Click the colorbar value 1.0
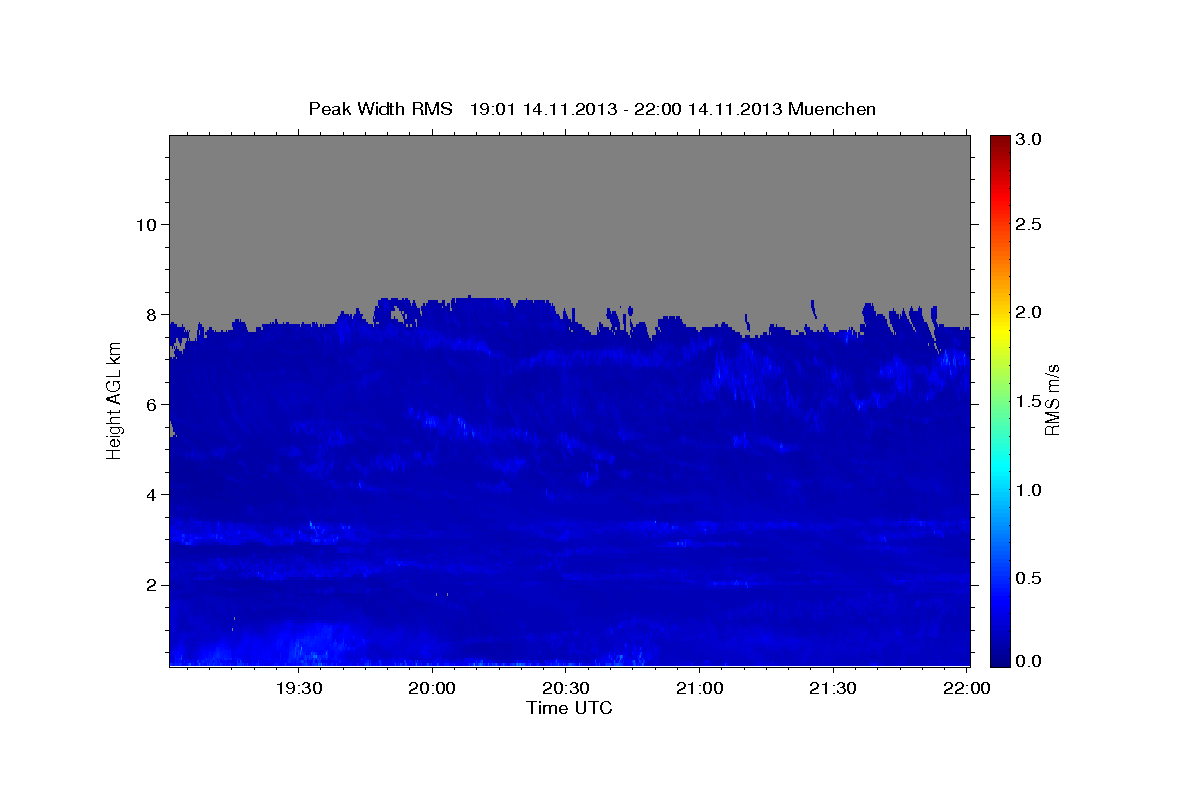Image resolution: width=1200 pixels, height=800 pixels. (1029, 490)
